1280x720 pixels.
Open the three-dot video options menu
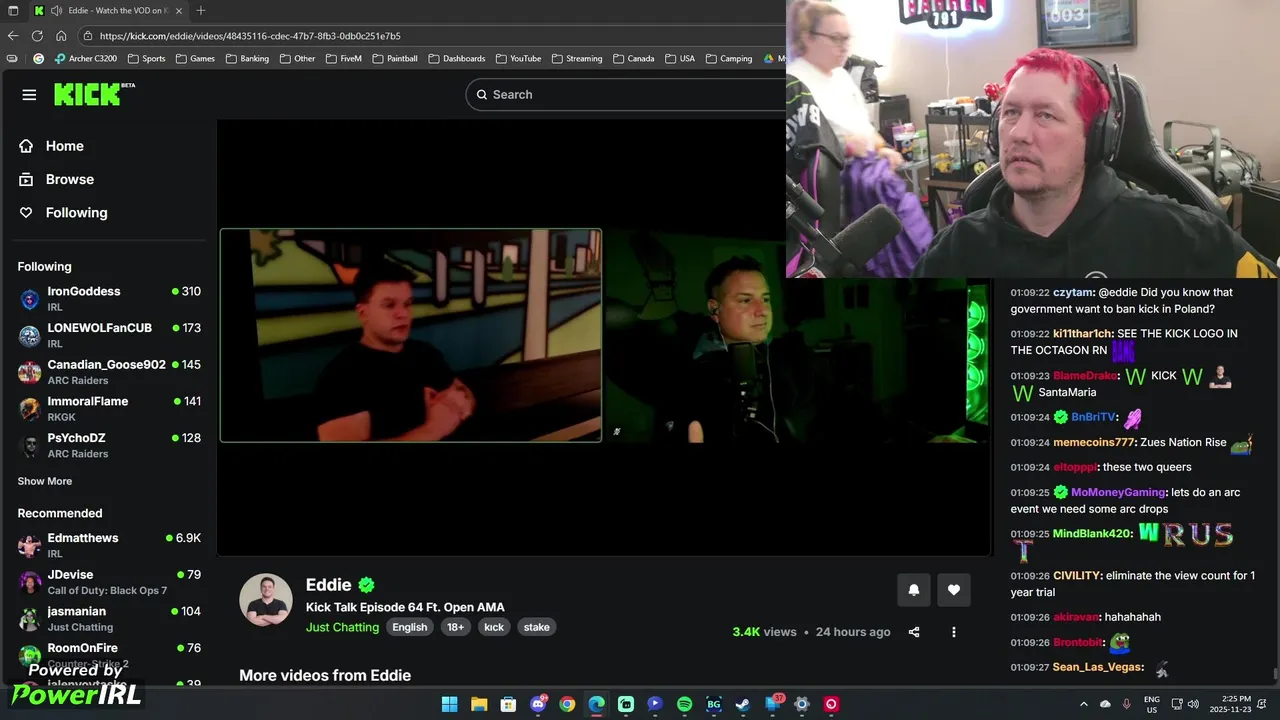click(954, 632)
